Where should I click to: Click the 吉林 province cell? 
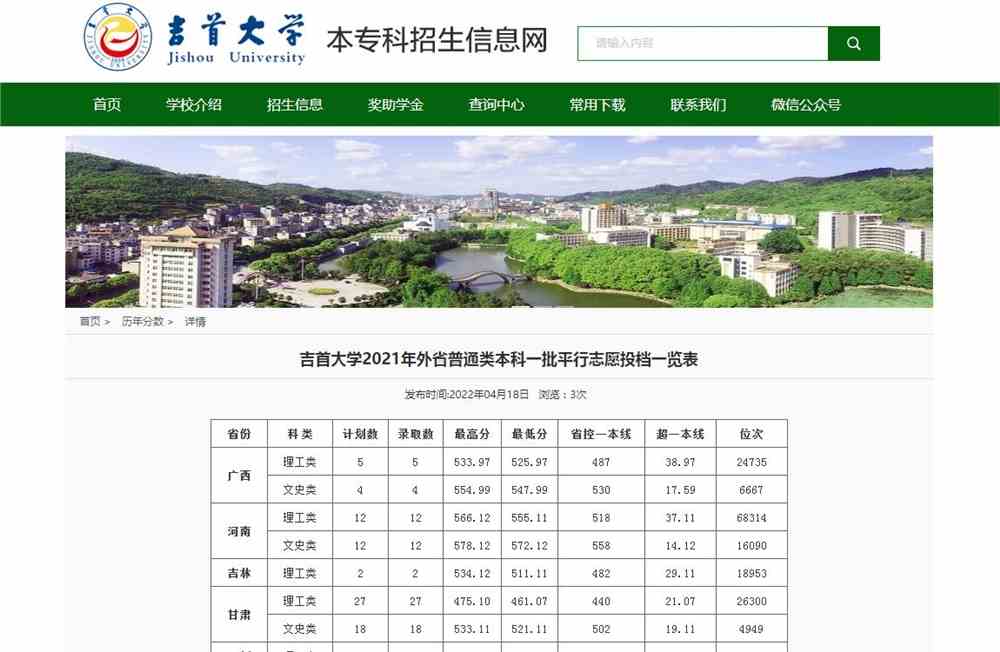(239, 573)
